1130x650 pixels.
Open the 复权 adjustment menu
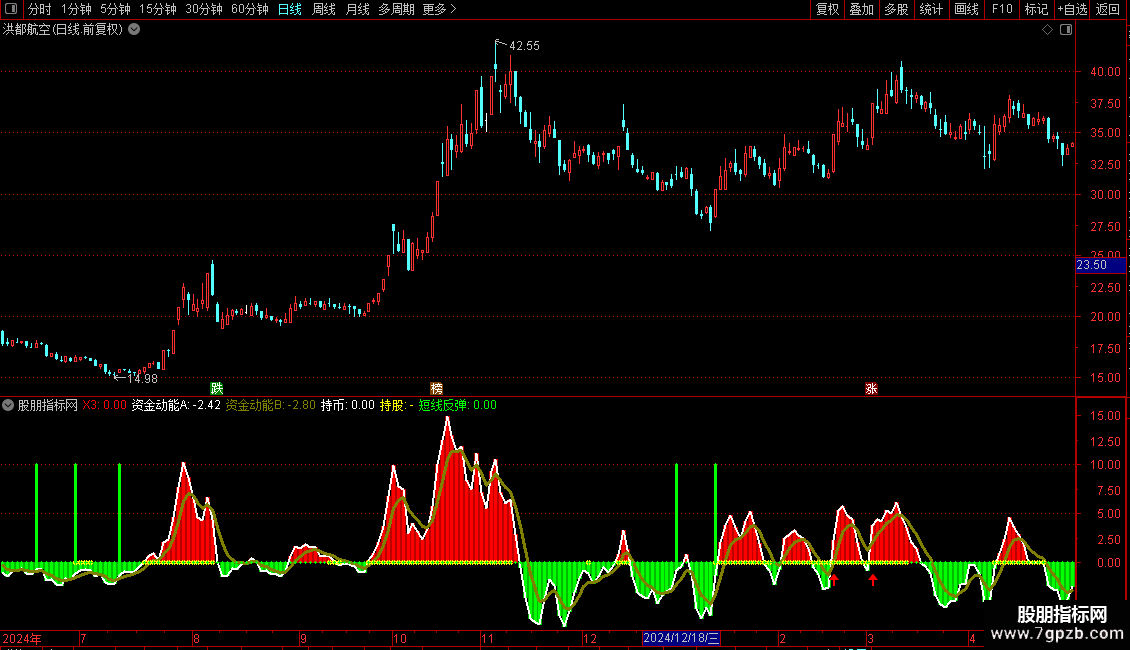click(827, 9)
